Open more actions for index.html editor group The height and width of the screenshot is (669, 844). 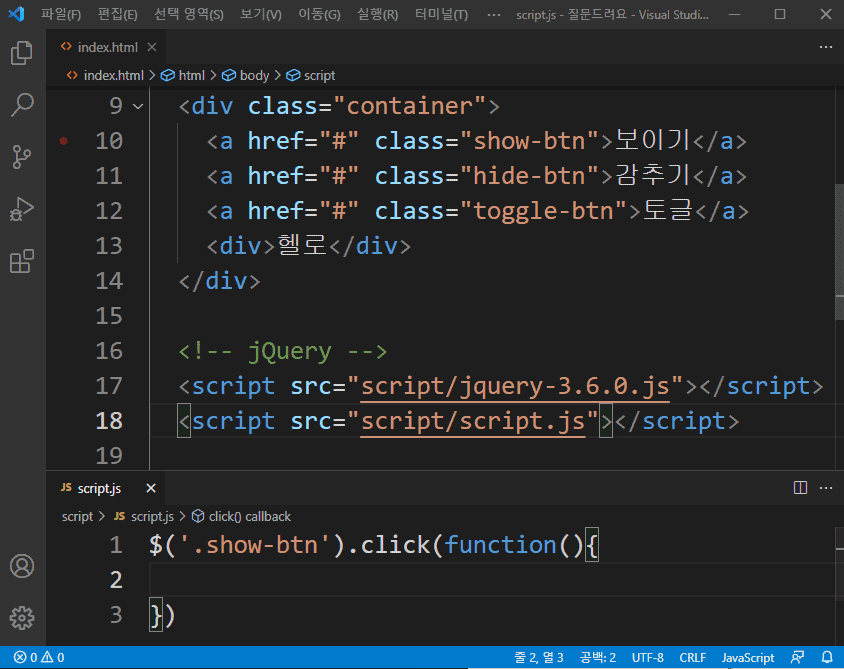pos(825,47)
